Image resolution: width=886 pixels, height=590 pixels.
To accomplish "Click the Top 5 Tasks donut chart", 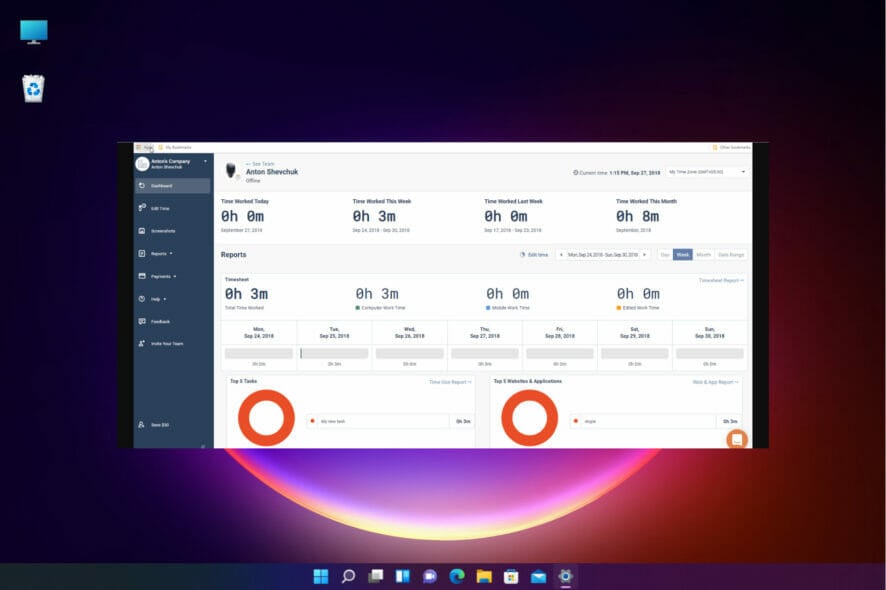I will coord(266,418).
